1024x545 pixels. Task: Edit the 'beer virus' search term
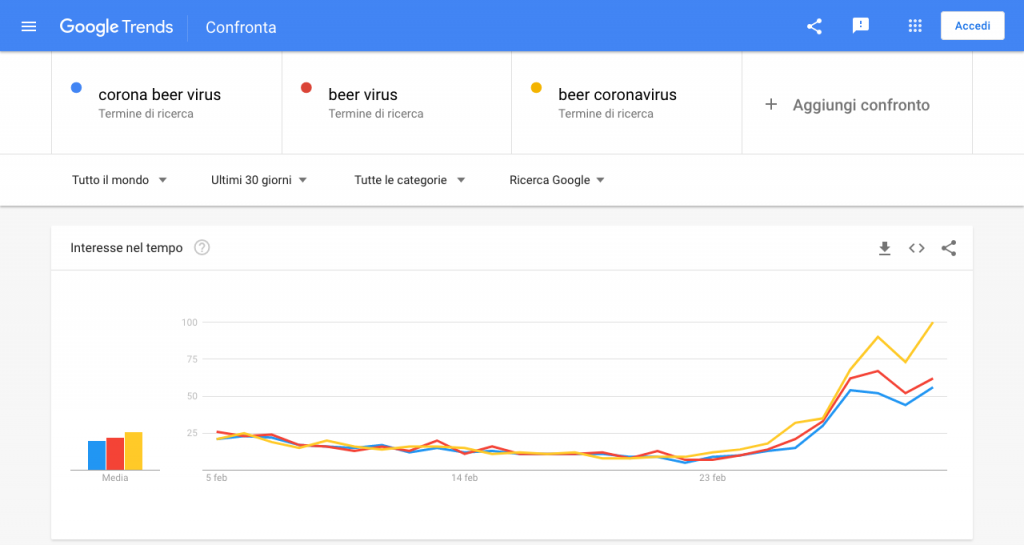363,95
